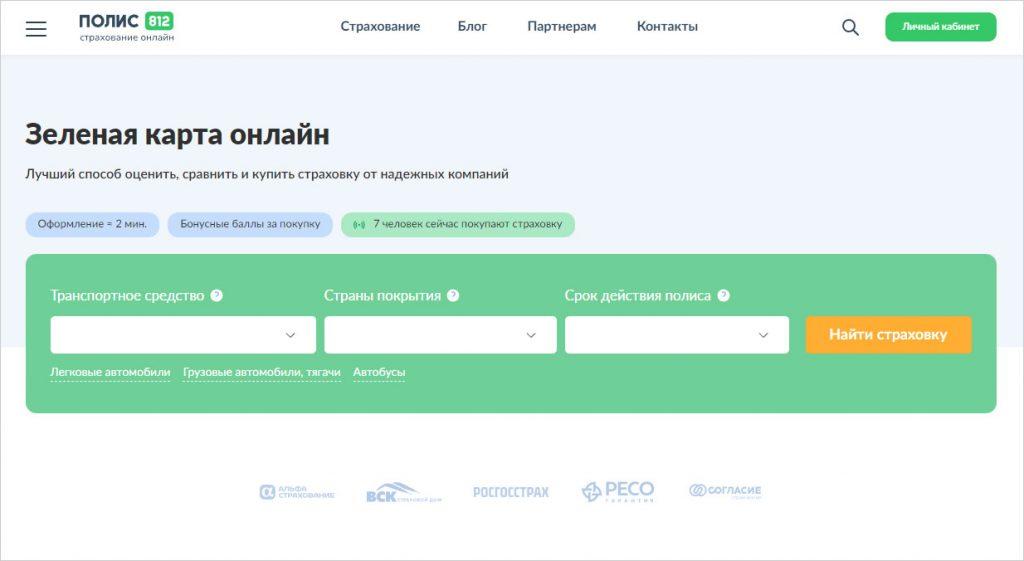This screenshot has height=561, width=1024.
Task: Open the Страхование menu item
Action: [x=380, y=27]
